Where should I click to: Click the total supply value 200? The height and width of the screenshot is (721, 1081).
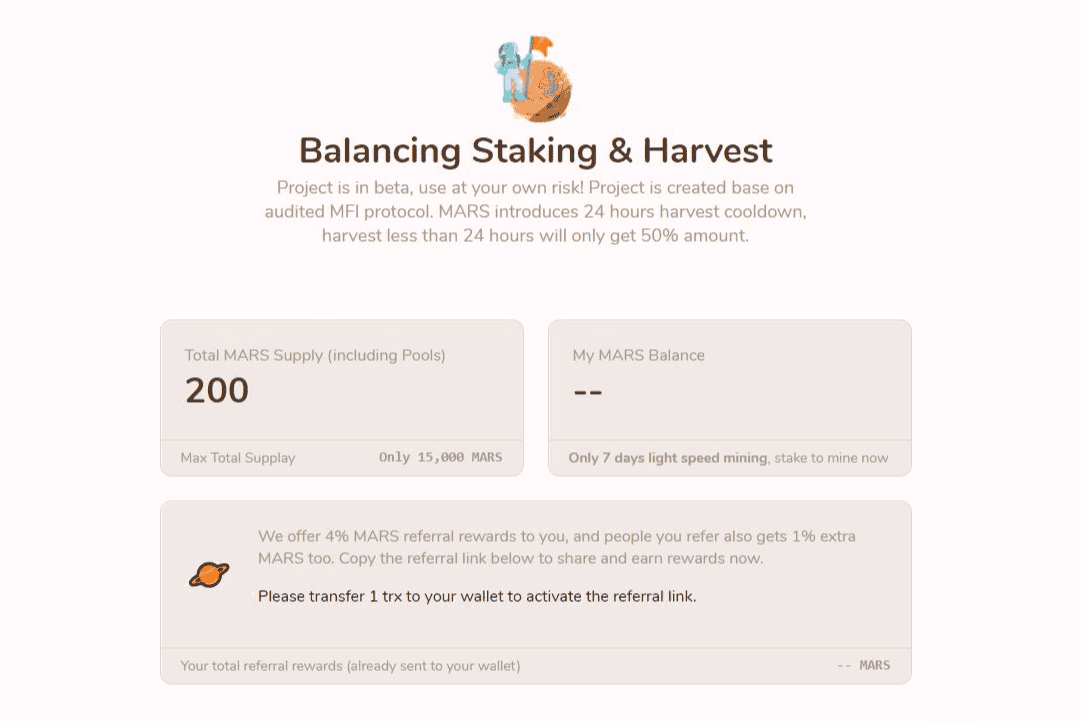217,391
